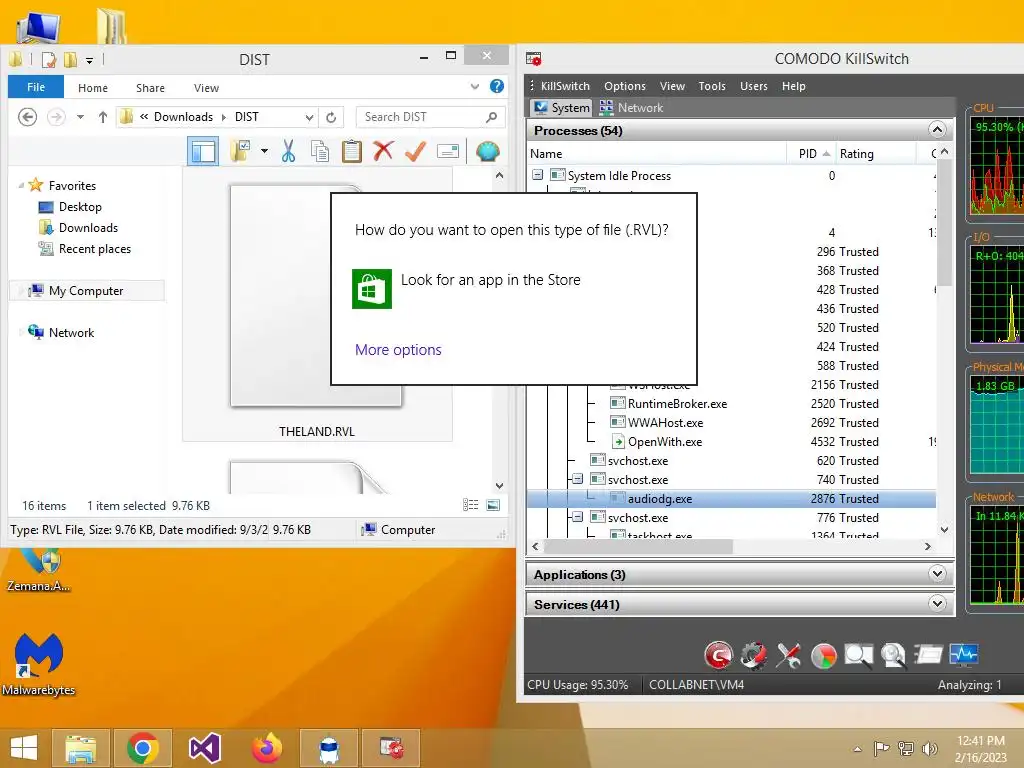Screen dimensions: 1024x768
Task: Switch to details view icon in status bar
Action: pyautogui.click(x=470, y=505)
